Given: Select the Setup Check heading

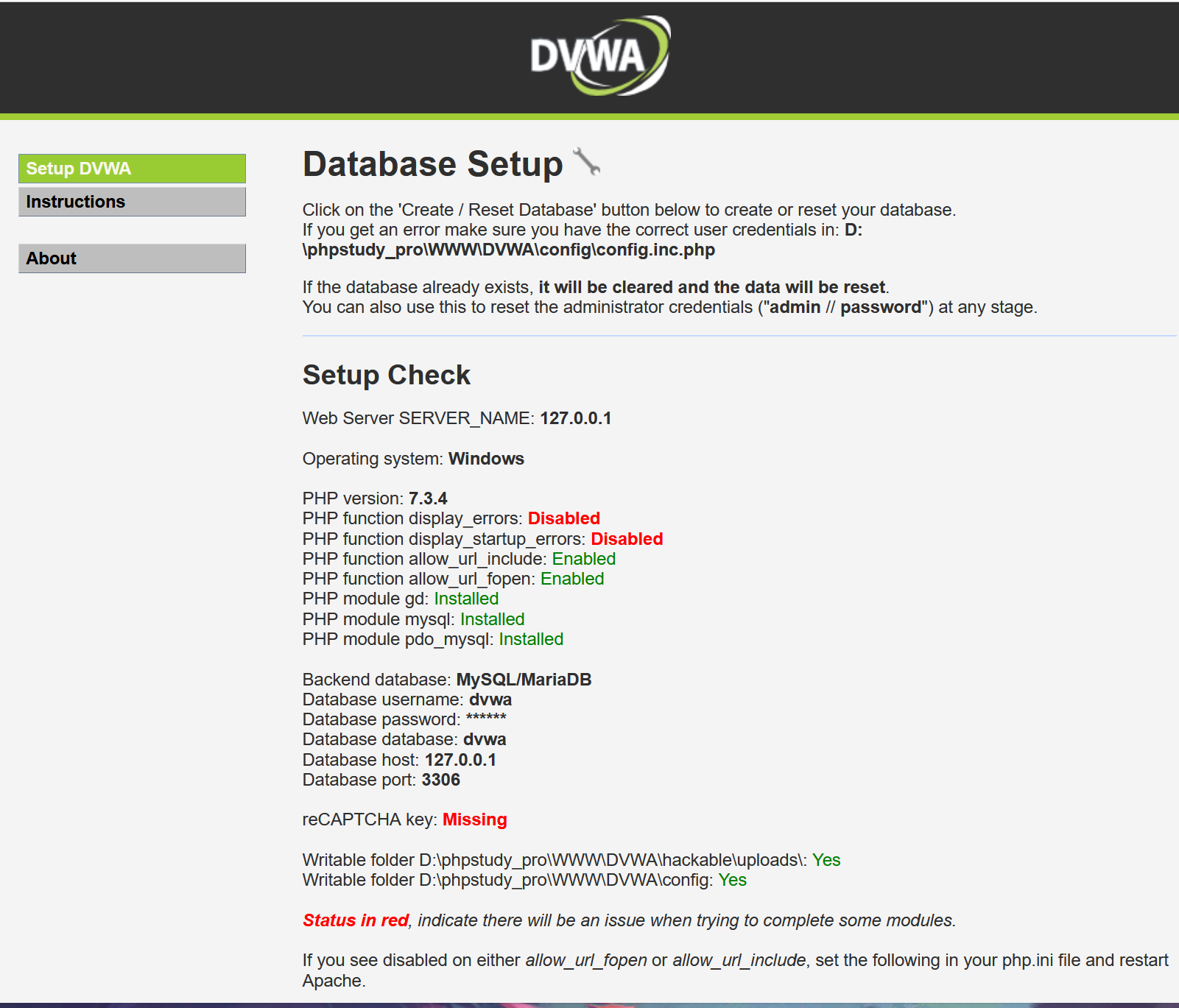Looking at the screenshot, I should tap(387, 375).
